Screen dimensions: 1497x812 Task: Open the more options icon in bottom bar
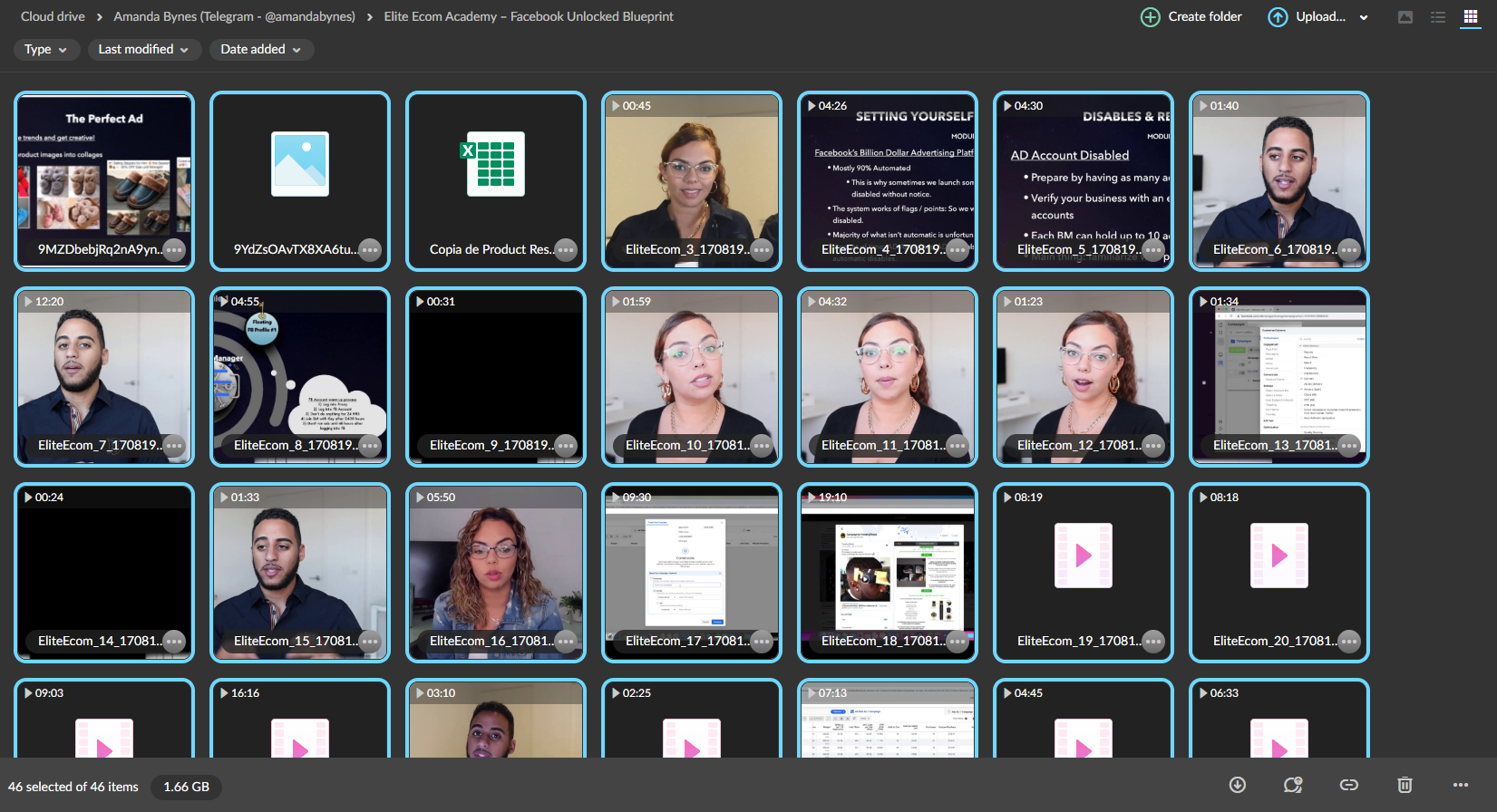(1460, 785)
